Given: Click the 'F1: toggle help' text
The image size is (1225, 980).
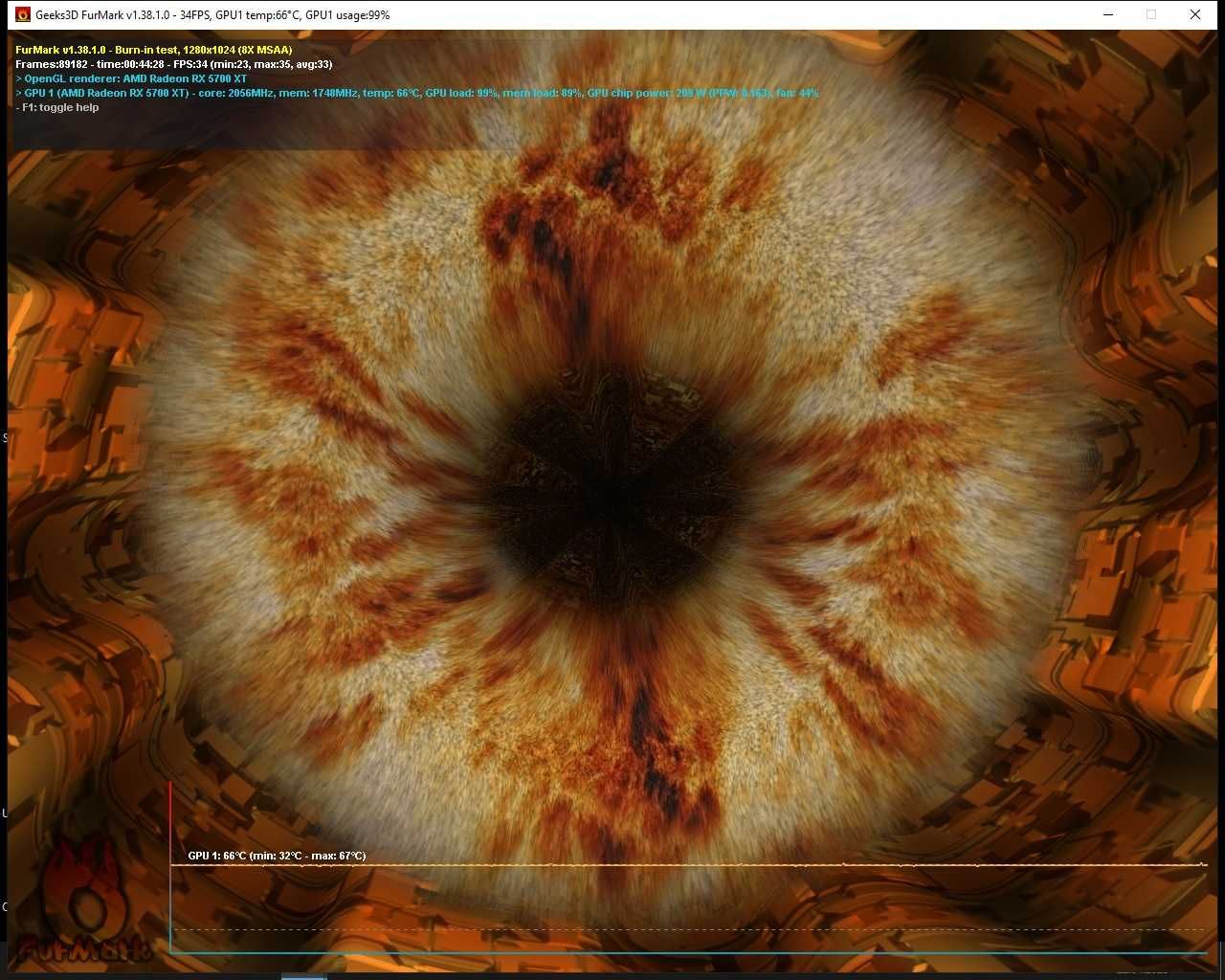Looking at the screenshot, I should tap(57, 107).
